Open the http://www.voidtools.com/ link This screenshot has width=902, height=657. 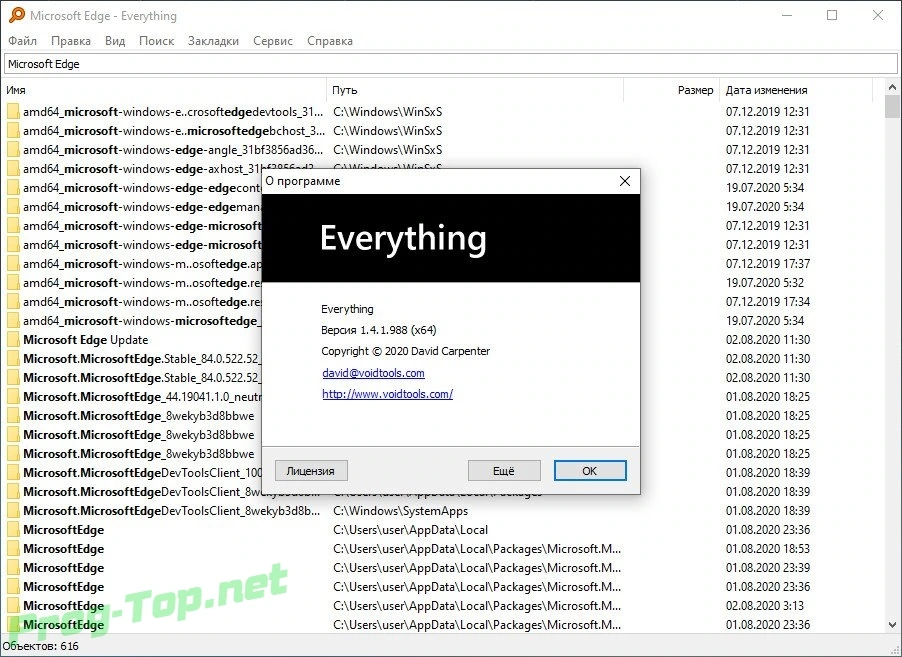[x=388, y=394]
